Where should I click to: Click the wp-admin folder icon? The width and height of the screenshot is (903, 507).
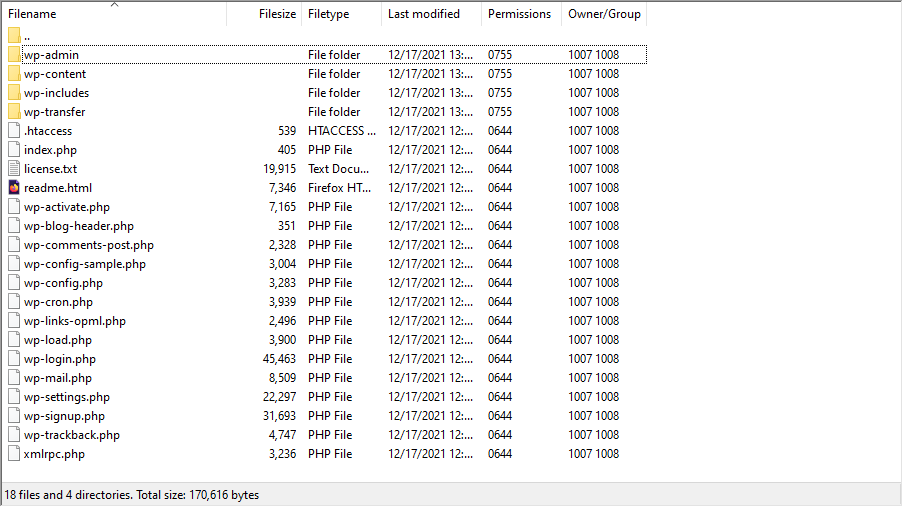(x=14, y=55)
